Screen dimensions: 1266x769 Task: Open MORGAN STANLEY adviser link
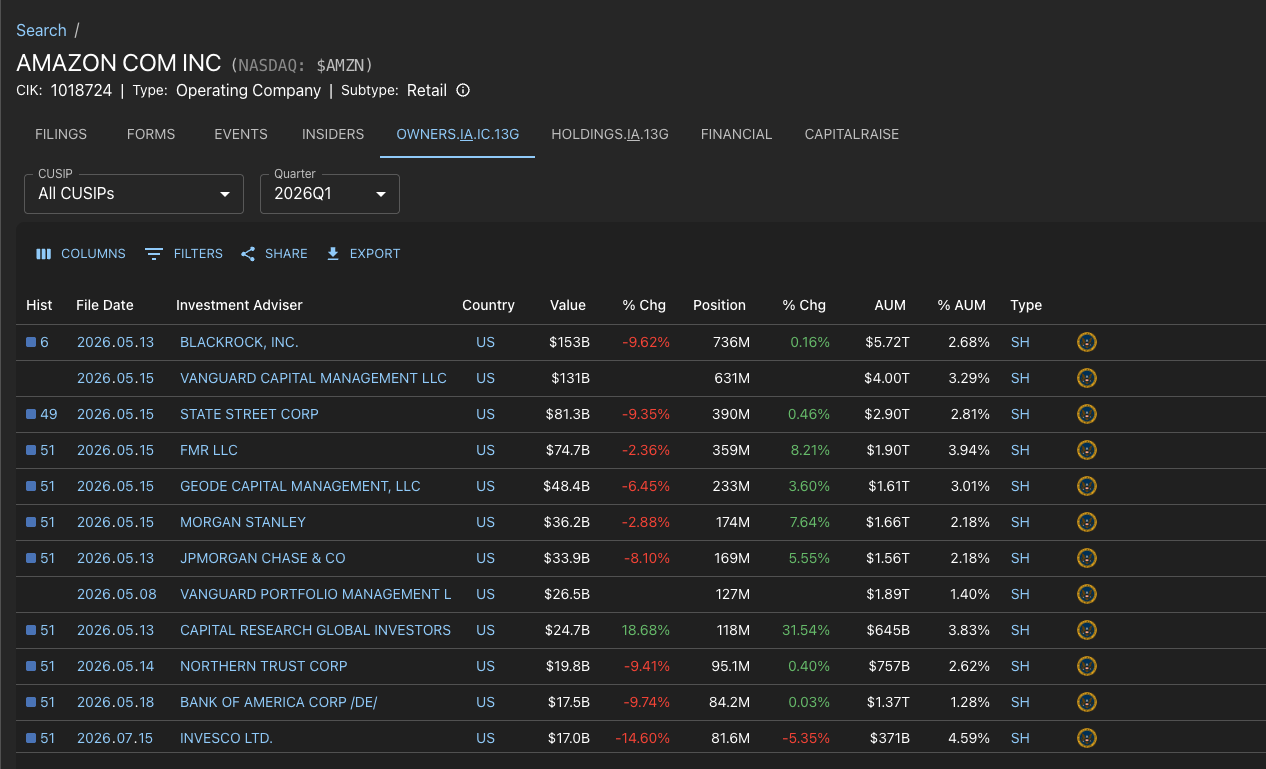tap(243, 522)
